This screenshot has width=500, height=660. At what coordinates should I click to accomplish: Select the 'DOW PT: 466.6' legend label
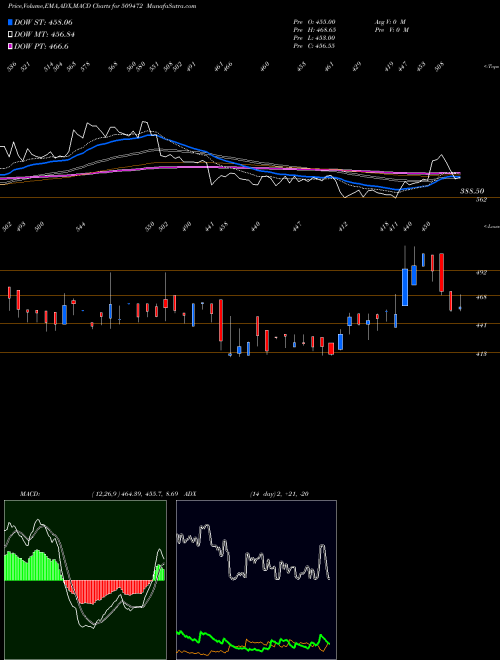tap(41, 46)
